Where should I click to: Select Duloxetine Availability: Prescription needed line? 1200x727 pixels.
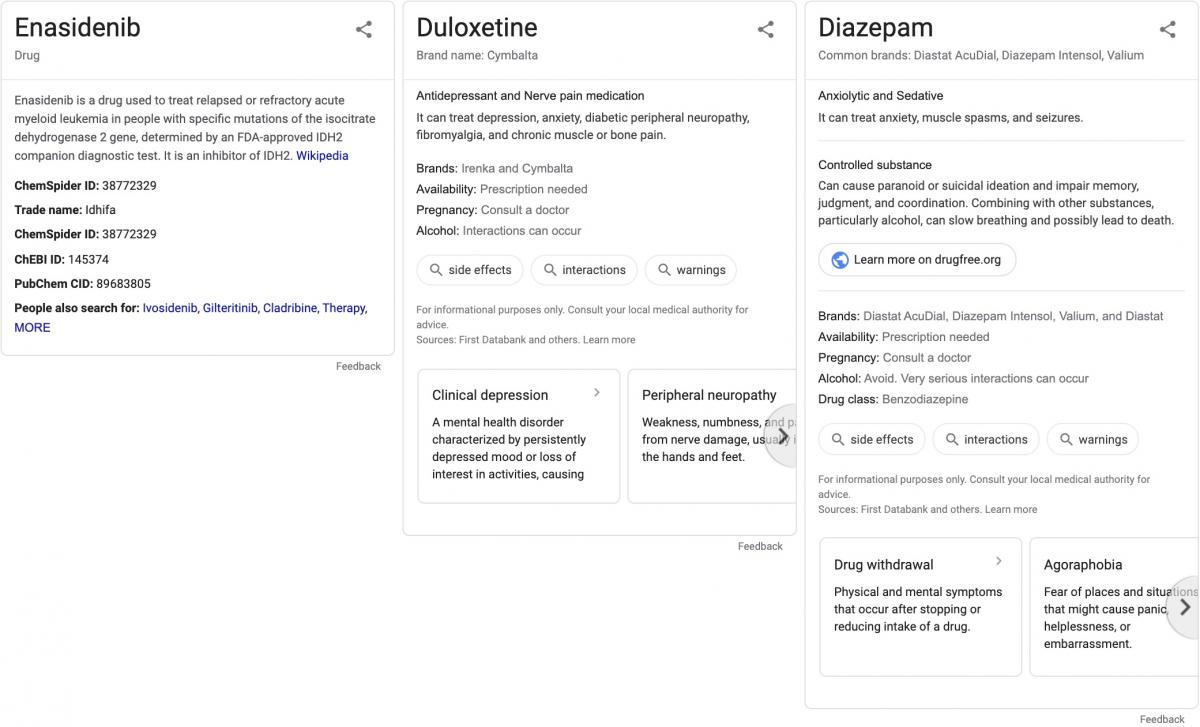[x=502, y=190]
